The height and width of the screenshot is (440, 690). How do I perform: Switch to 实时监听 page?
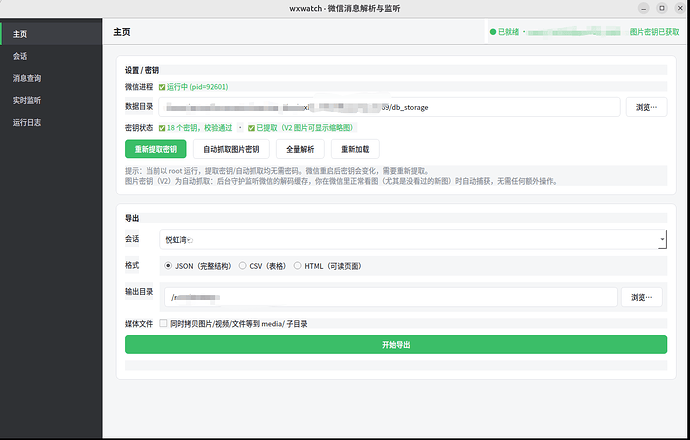tap(51, 100)
